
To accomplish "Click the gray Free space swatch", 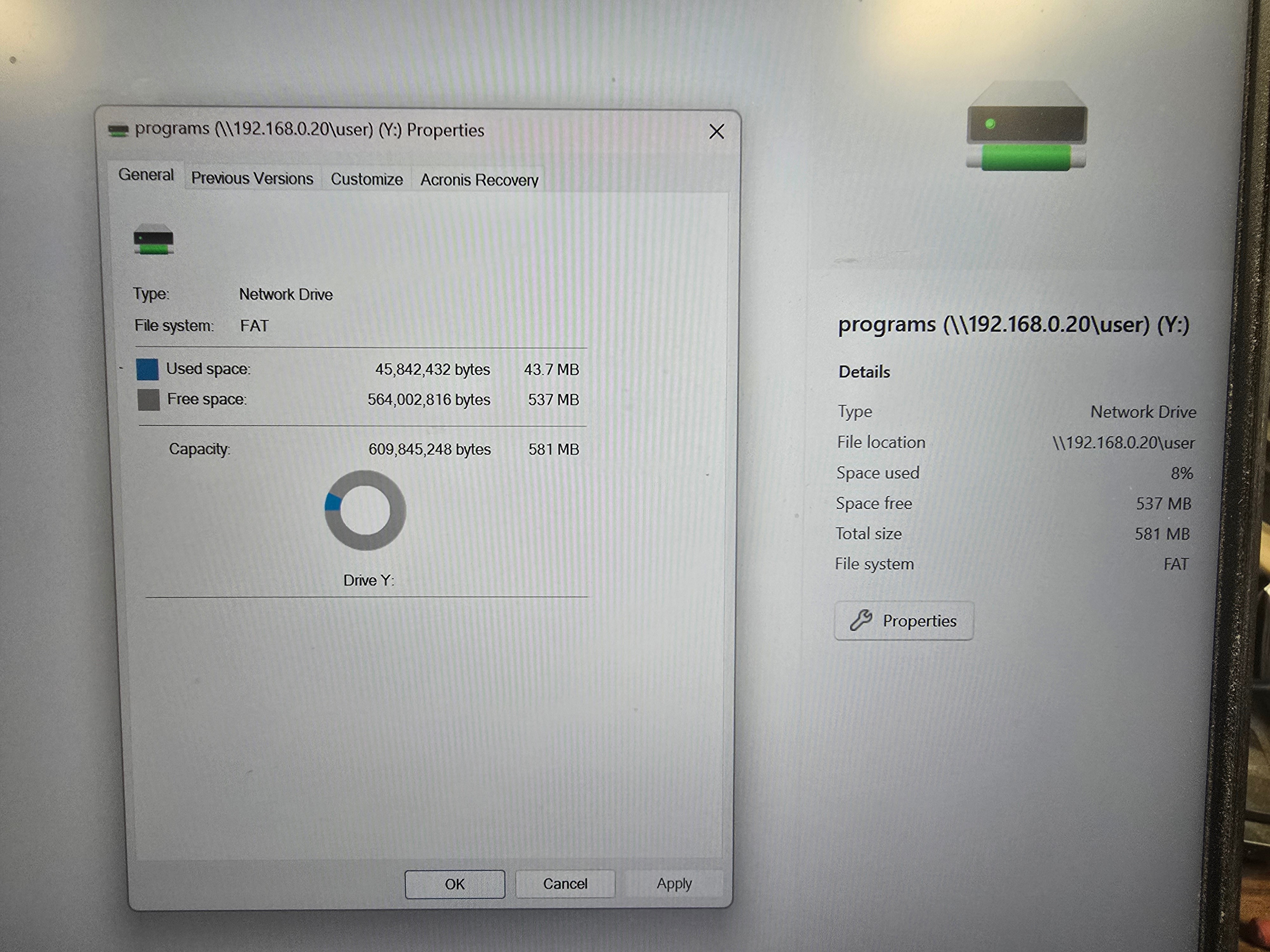I will 149,400.
